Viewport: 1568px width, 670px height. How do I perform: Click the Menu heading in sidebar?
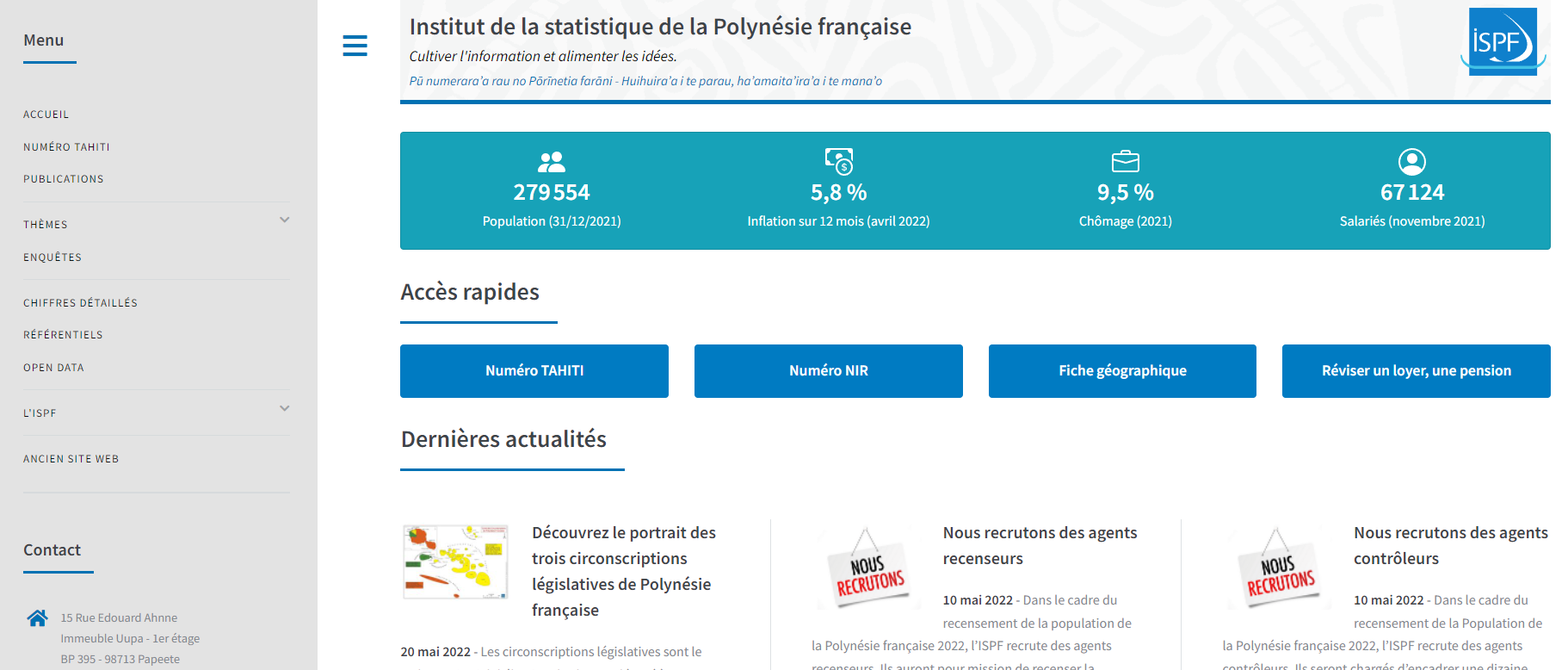coord(44,40)
